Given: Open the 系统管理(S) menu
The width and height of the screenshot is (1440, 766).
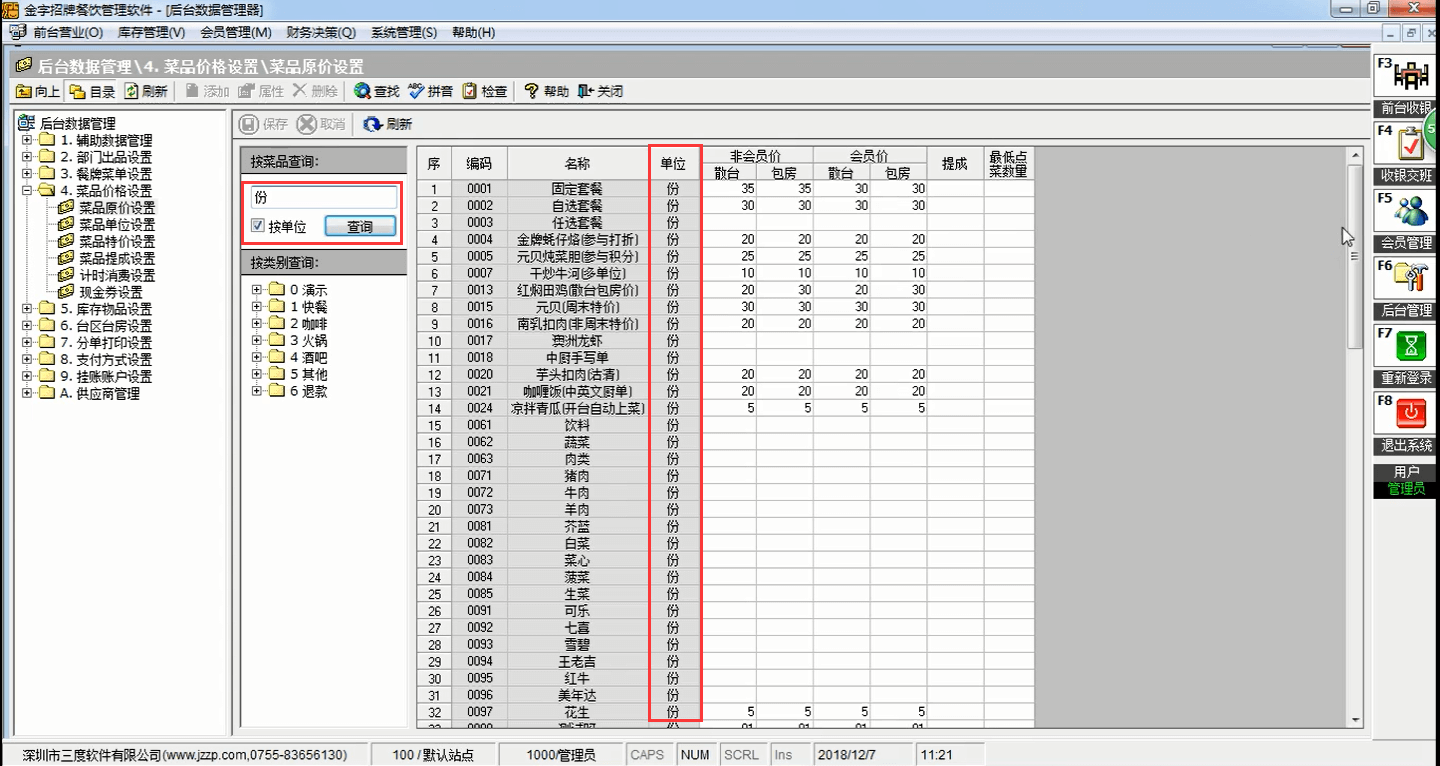Looking at the screenshot, I should (404, 32).
